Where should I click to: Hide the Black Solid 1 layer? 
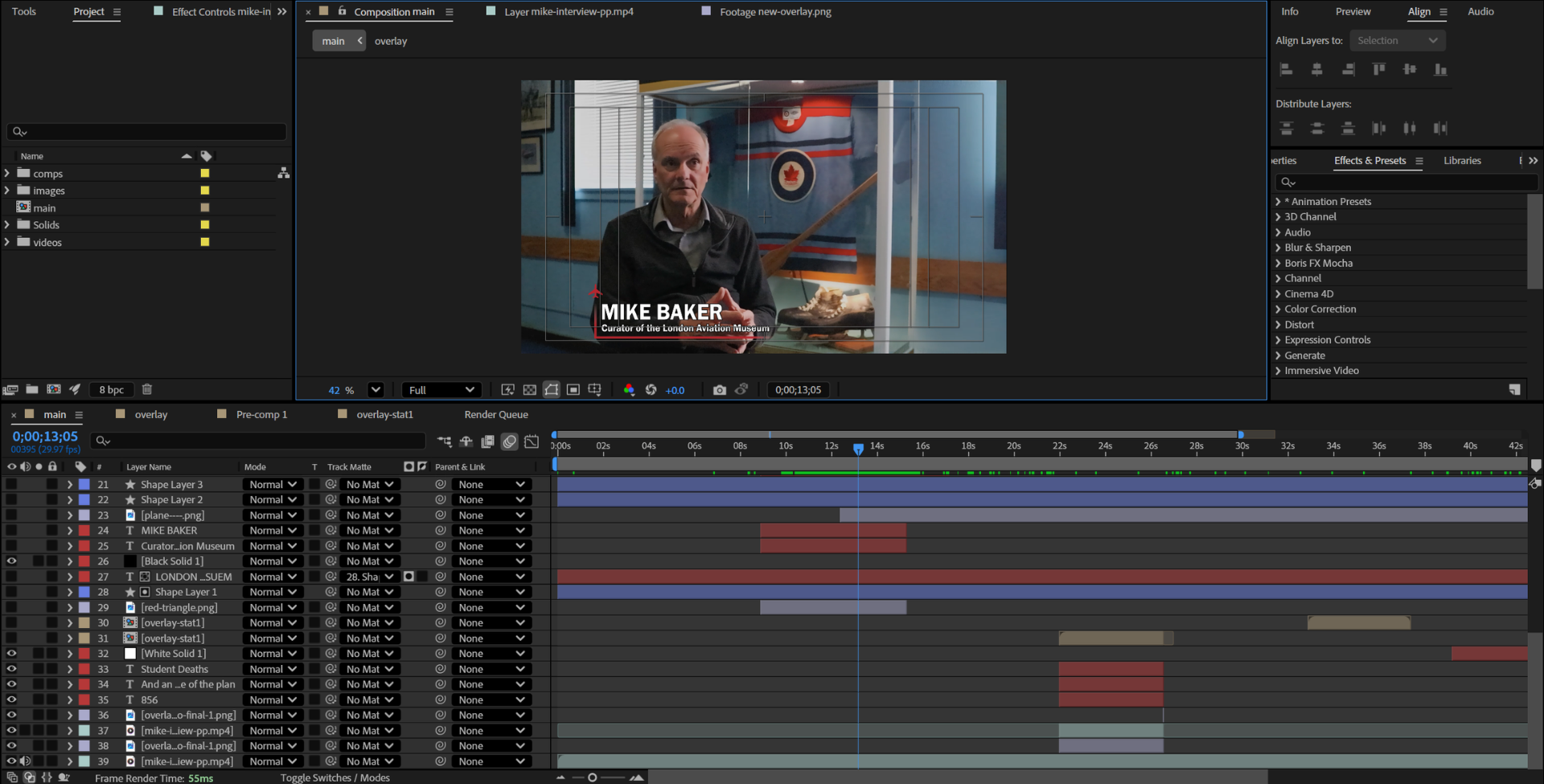coord(11,561)
